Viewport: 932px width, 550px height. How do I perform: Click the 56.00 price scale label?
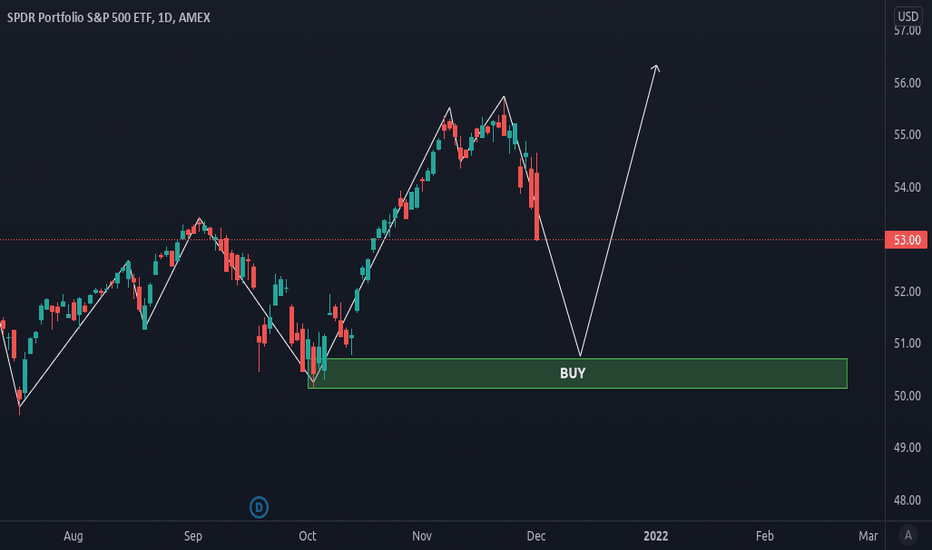click(907, 83)
